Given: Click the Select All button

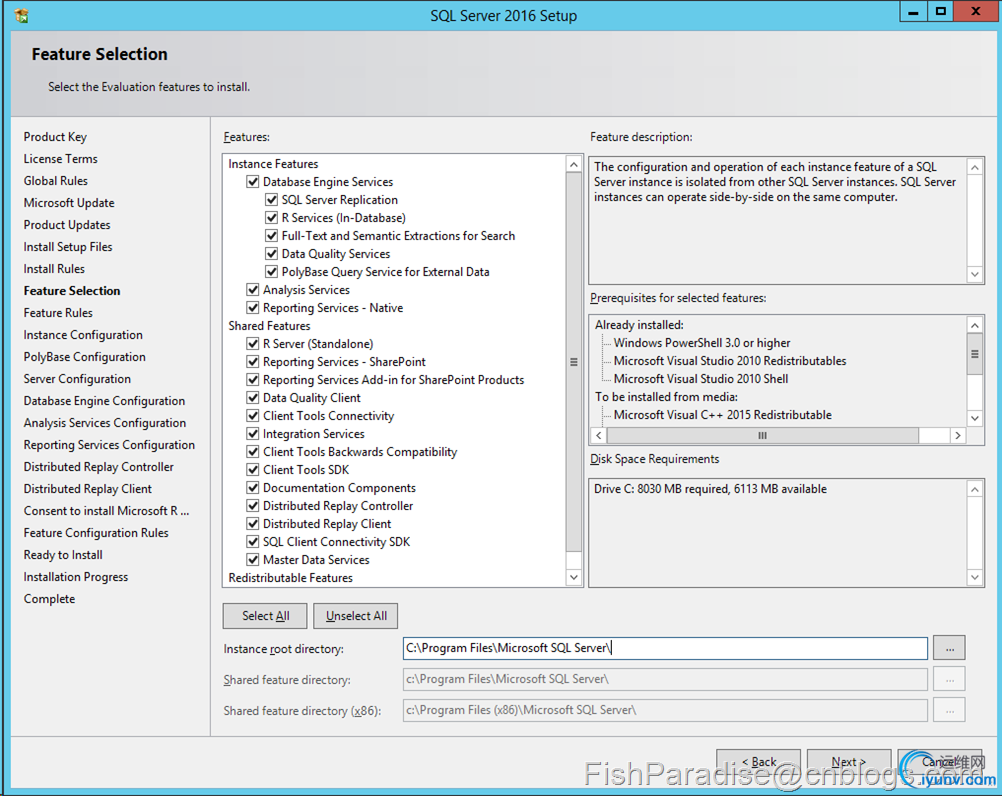Looking at the screenshot, I should click(x=265, y=616).
